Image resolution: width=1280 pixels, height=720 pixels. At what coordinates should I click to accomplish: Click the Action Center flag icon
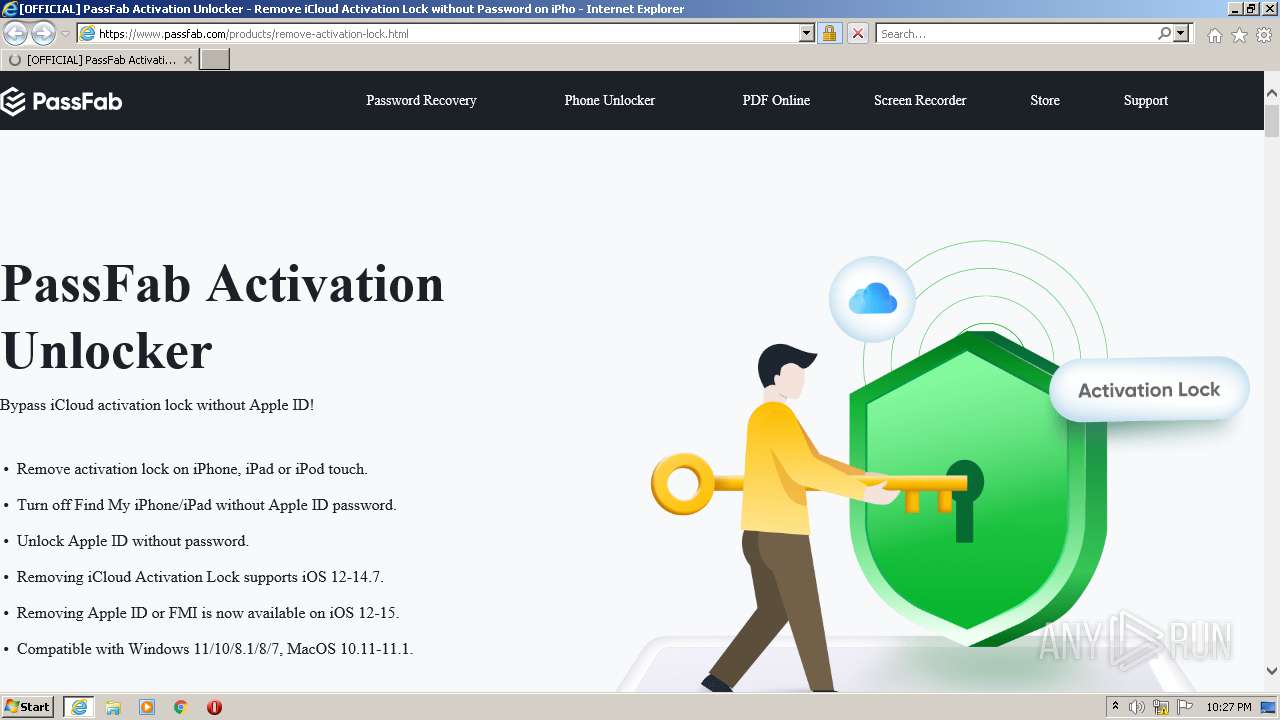click(1183, 707)
